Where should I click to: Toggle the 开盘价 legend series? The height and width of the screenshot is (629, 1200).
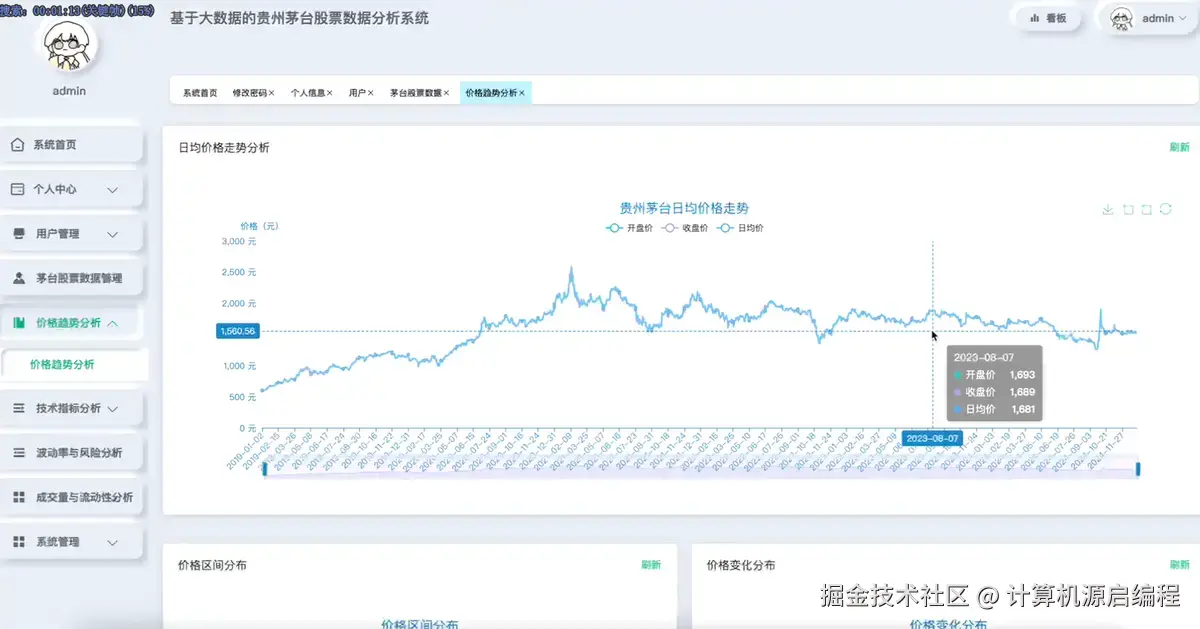point(629,228)
